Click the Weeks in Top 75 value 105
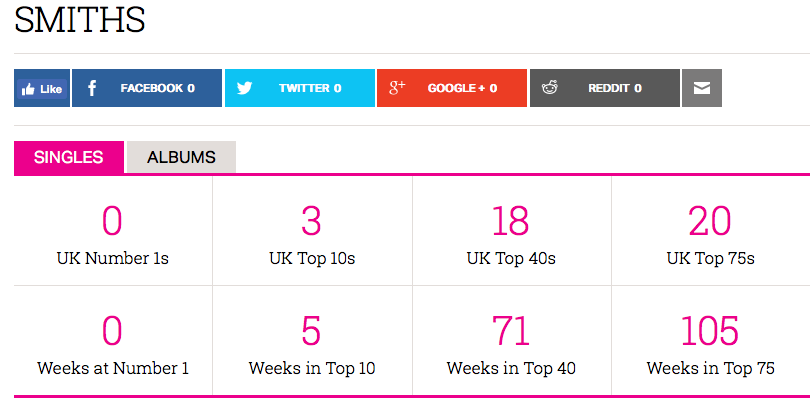Screen dimensions: 812x412 pos(710,331)
